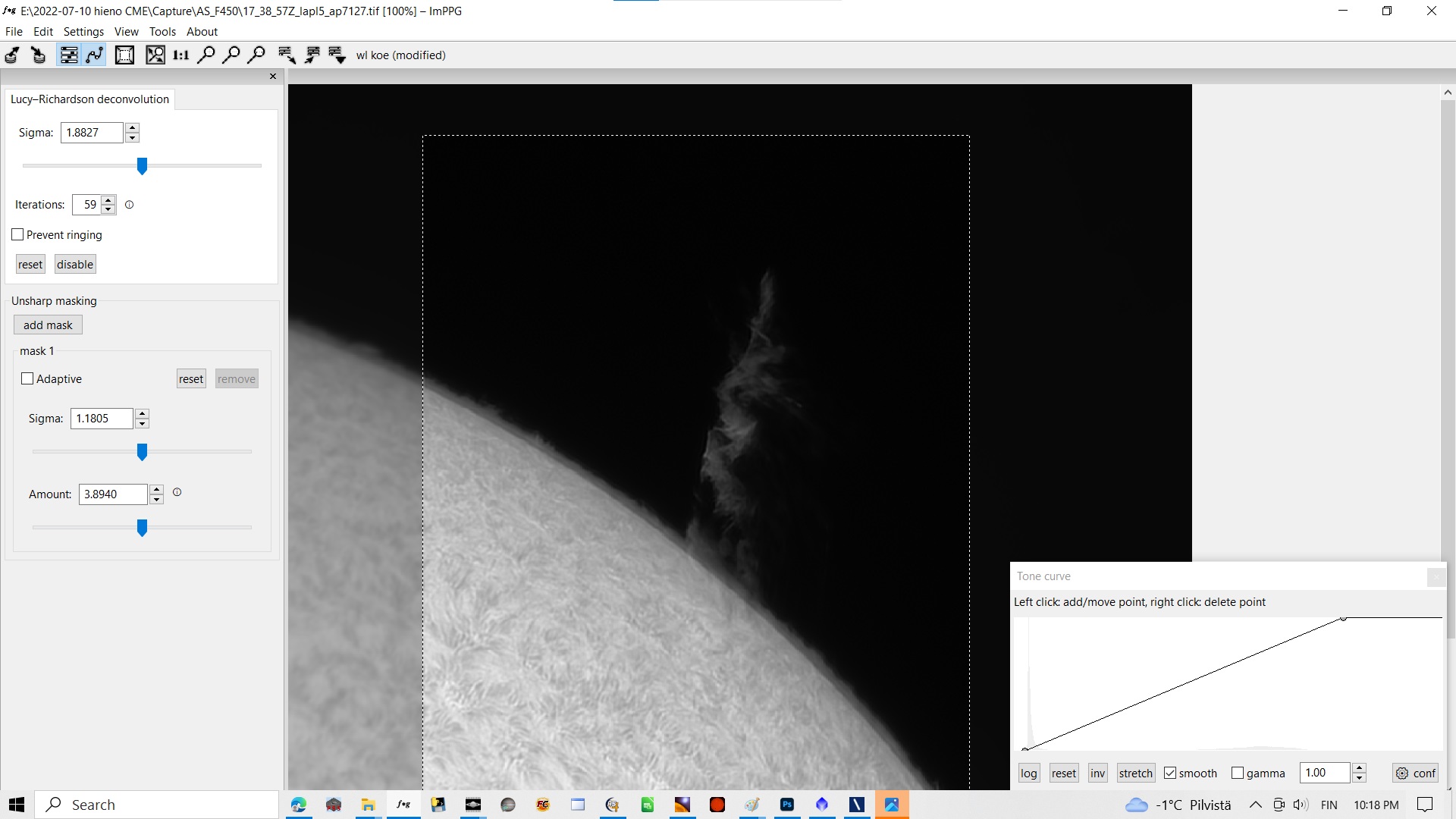Decrease the deconvolution Sigma spinner value
This screenshot has width=1456, height=819.
133,137
